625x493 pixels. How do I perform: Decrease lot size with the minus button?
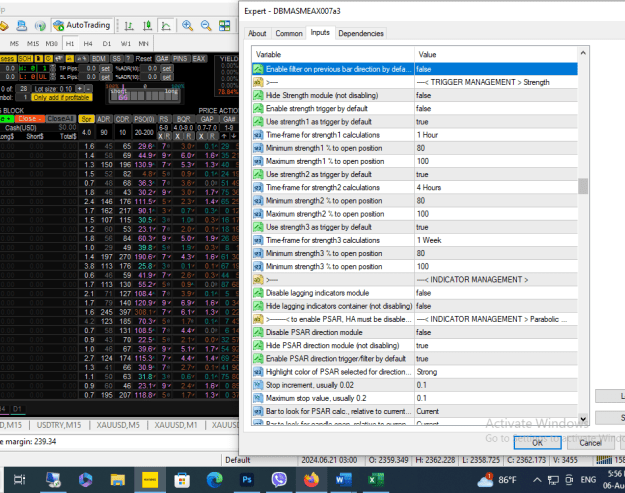pos(88,89)
